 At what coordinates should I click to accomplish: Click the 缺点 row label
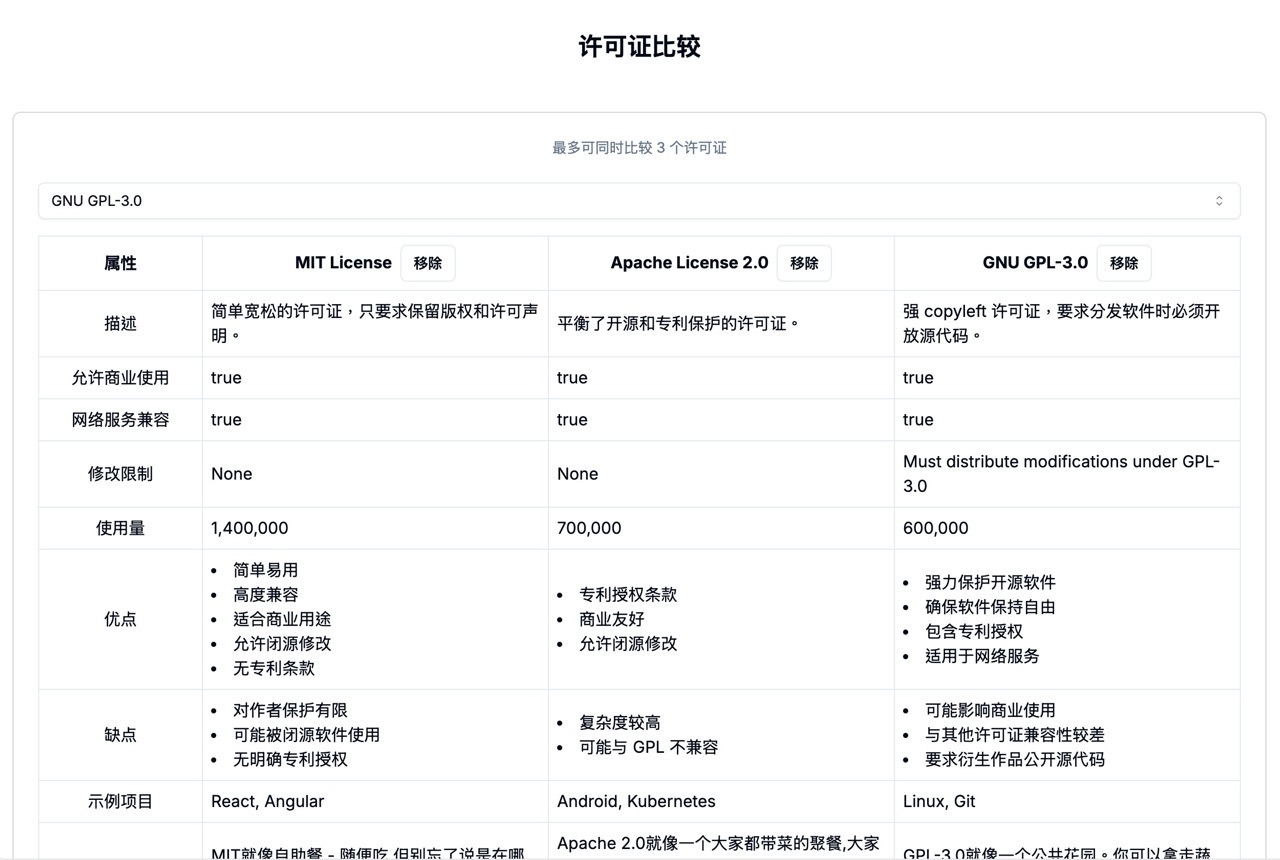(120, 735)
